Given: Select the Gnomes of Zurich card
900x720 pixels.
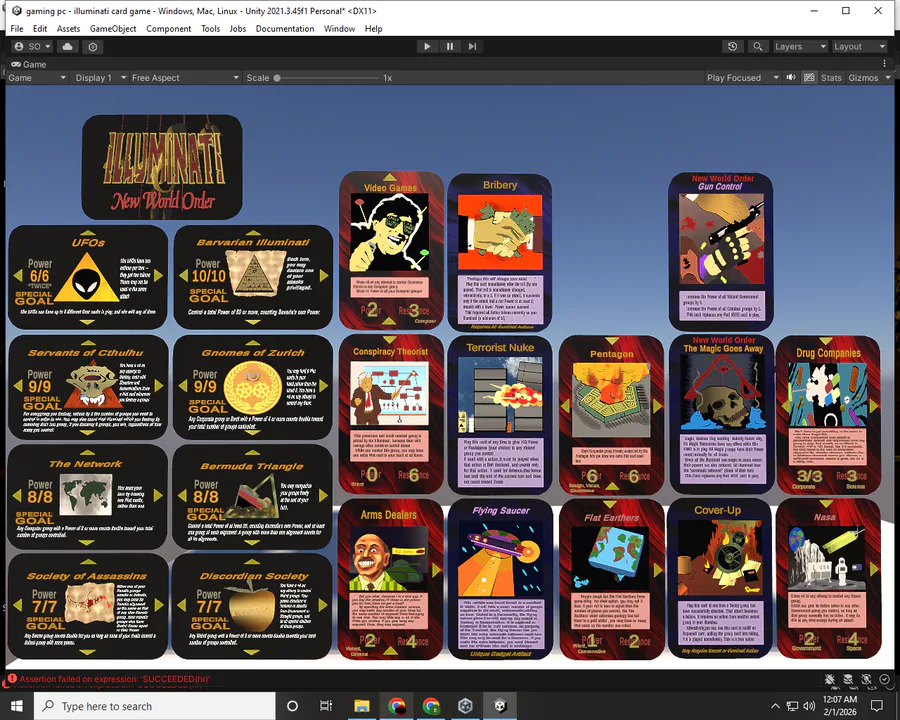Looking at the screenshot, I should [x=253, y=388].
